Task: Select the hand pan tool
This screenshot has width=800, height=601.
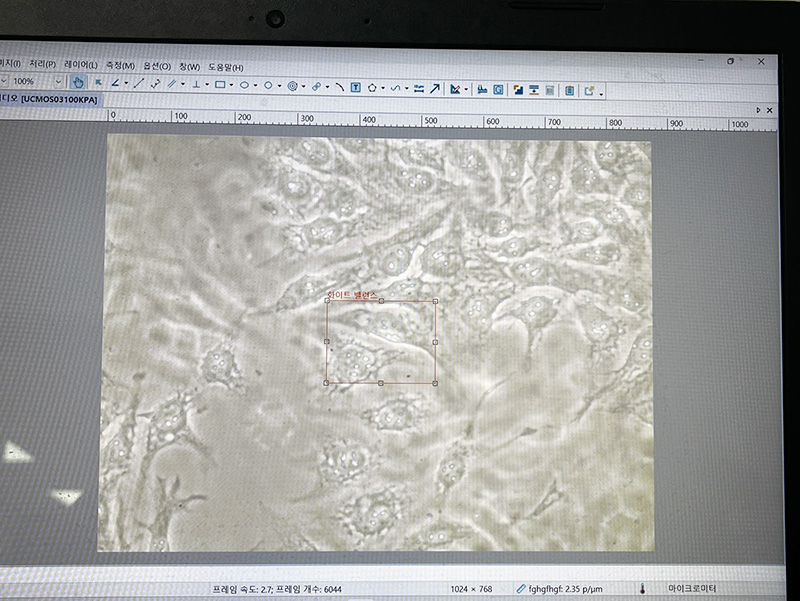Action: (78, 83)
